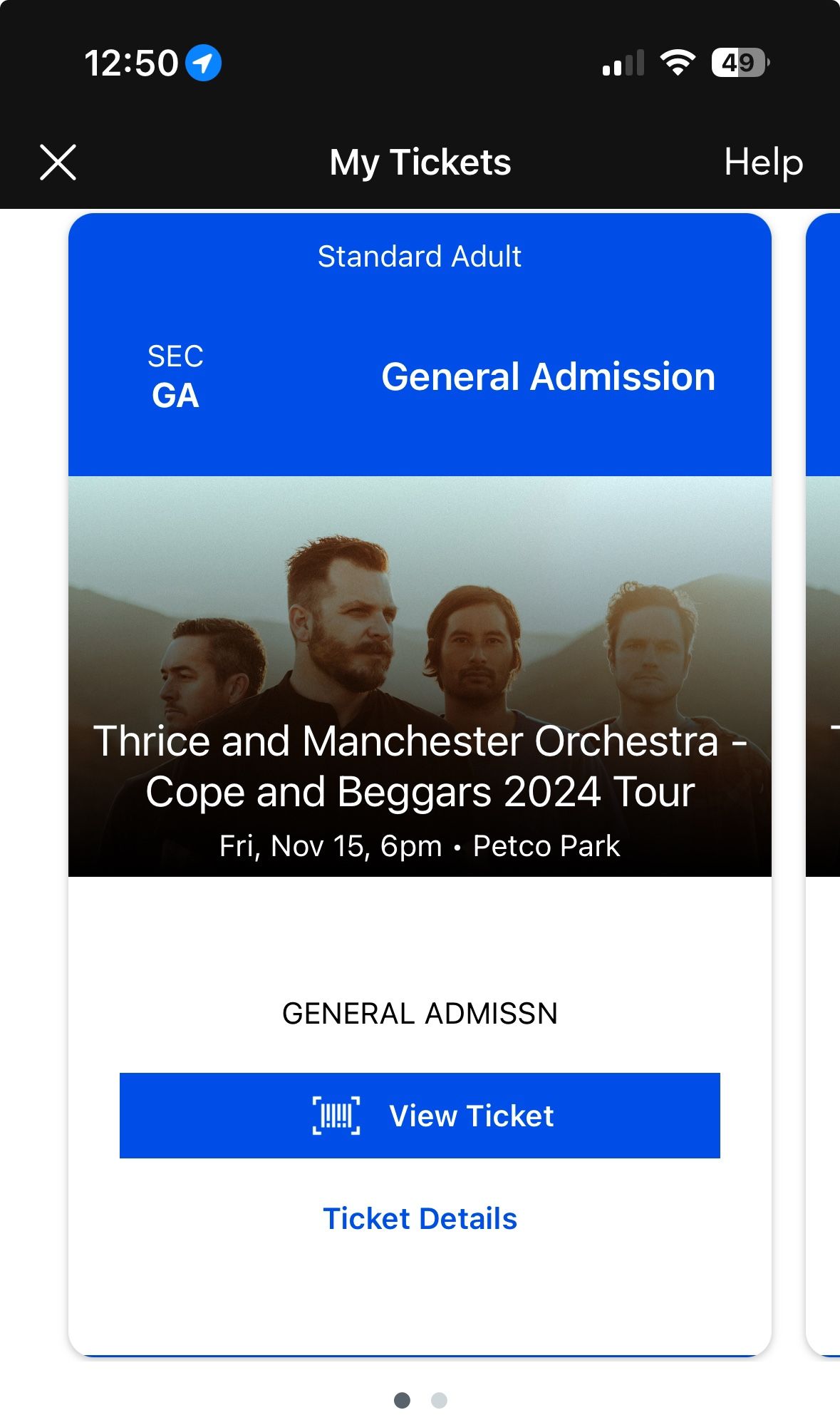Tap the battery indicator showing 49
The width and height of the screenshot is (840, 1425).
pyautogui.click(x=740, y=63)
